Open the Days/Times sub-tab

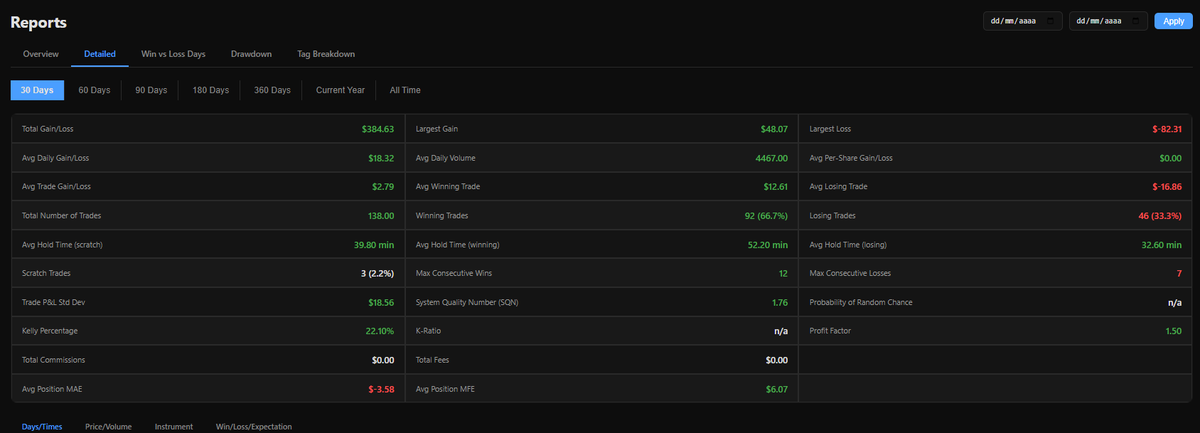42,427
